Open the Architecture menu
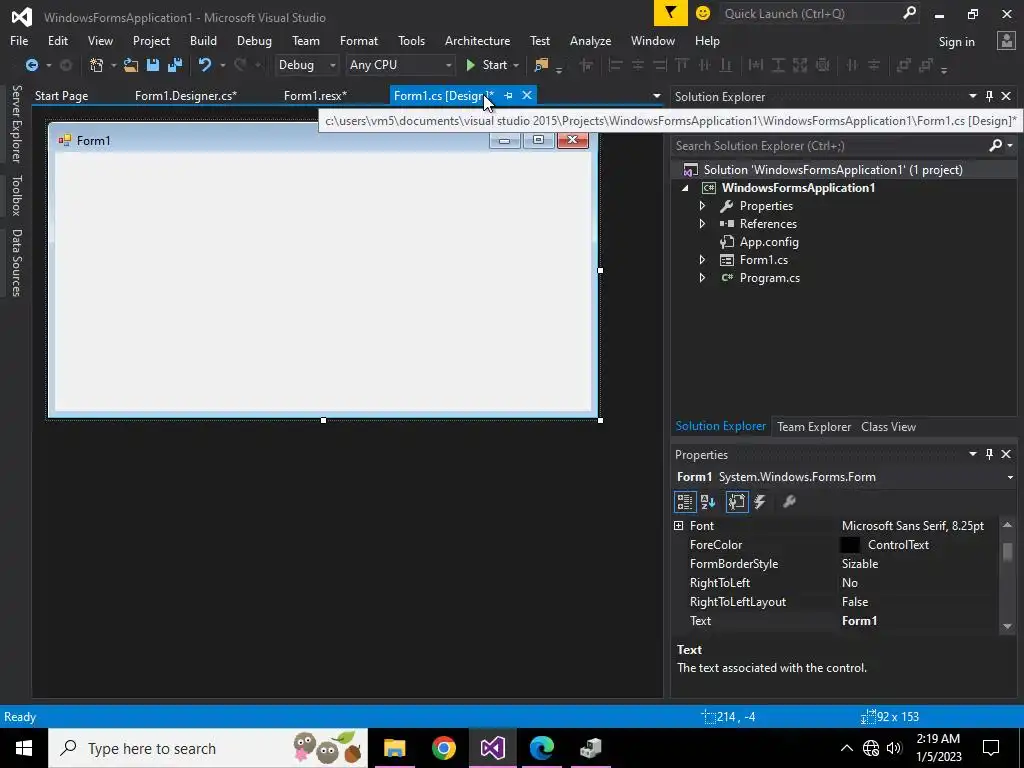This screenshot has width=1024, height=768. (477, 40)
